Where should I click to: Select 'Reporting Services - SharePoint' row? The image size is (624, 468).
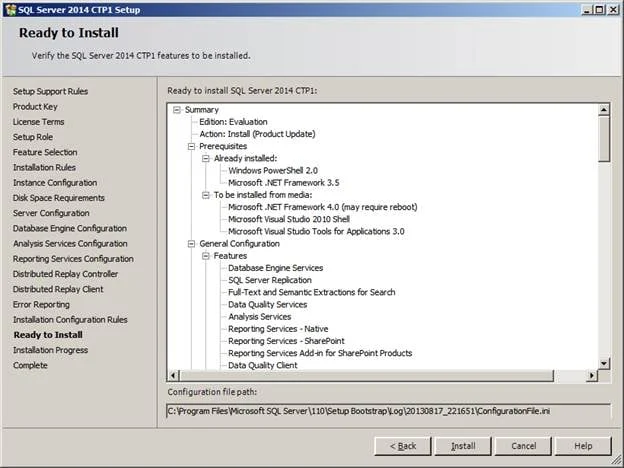pyautogui.click(x=286, y=341)
